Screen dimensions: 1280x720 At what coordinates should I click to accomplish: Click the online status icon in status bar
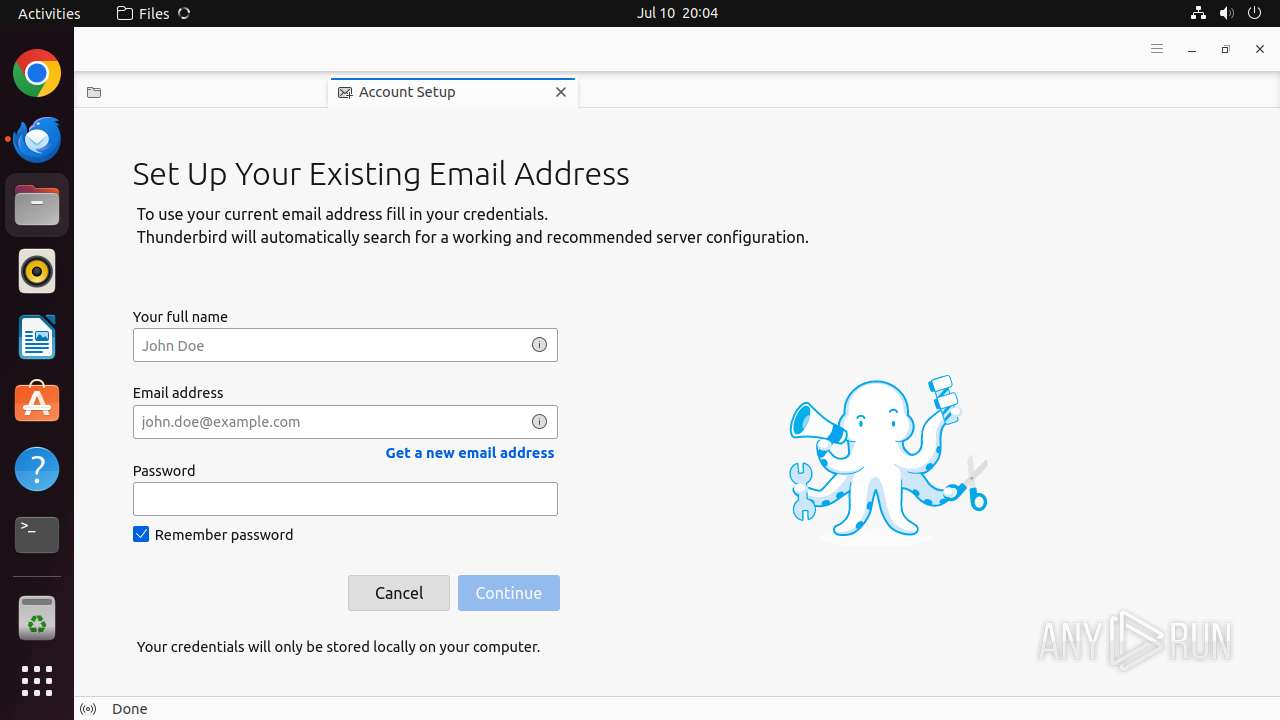pyautogui.click(x=88, y=709)
